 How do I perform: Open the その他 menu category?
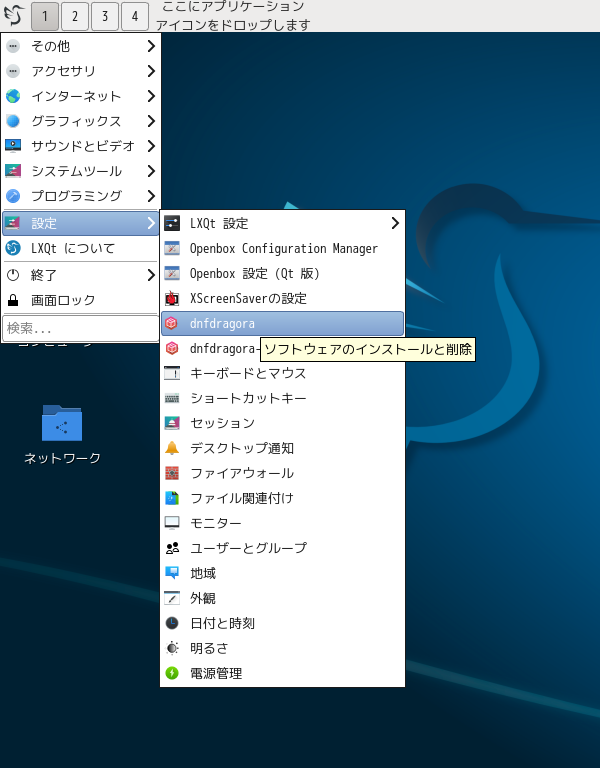80,46
